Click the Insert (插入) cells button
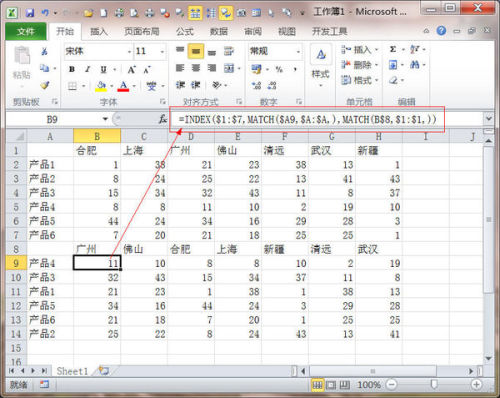The width and height of the screenshot is (500, 398). coord(359,50)
